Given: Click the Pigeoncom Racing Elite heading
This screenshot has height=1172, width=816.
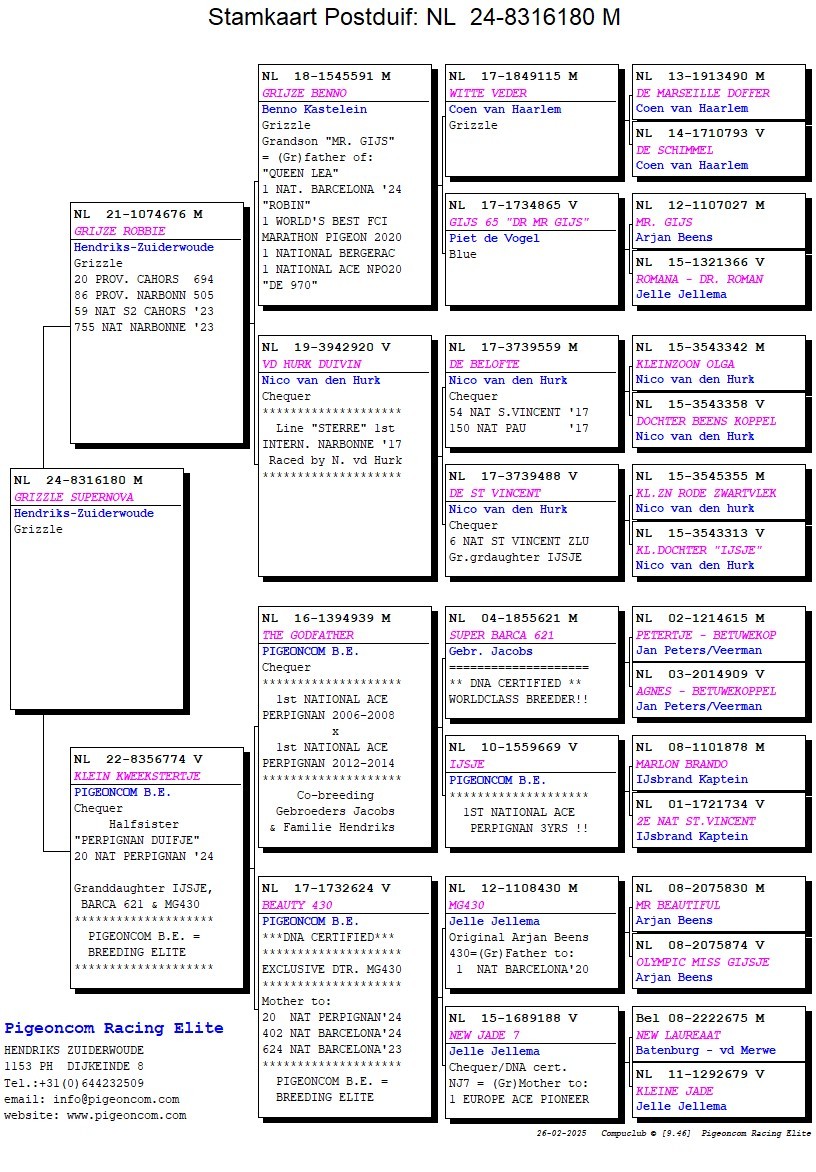Looking at the screenshot, I should pyautogui.click(x=114, y=1028).
